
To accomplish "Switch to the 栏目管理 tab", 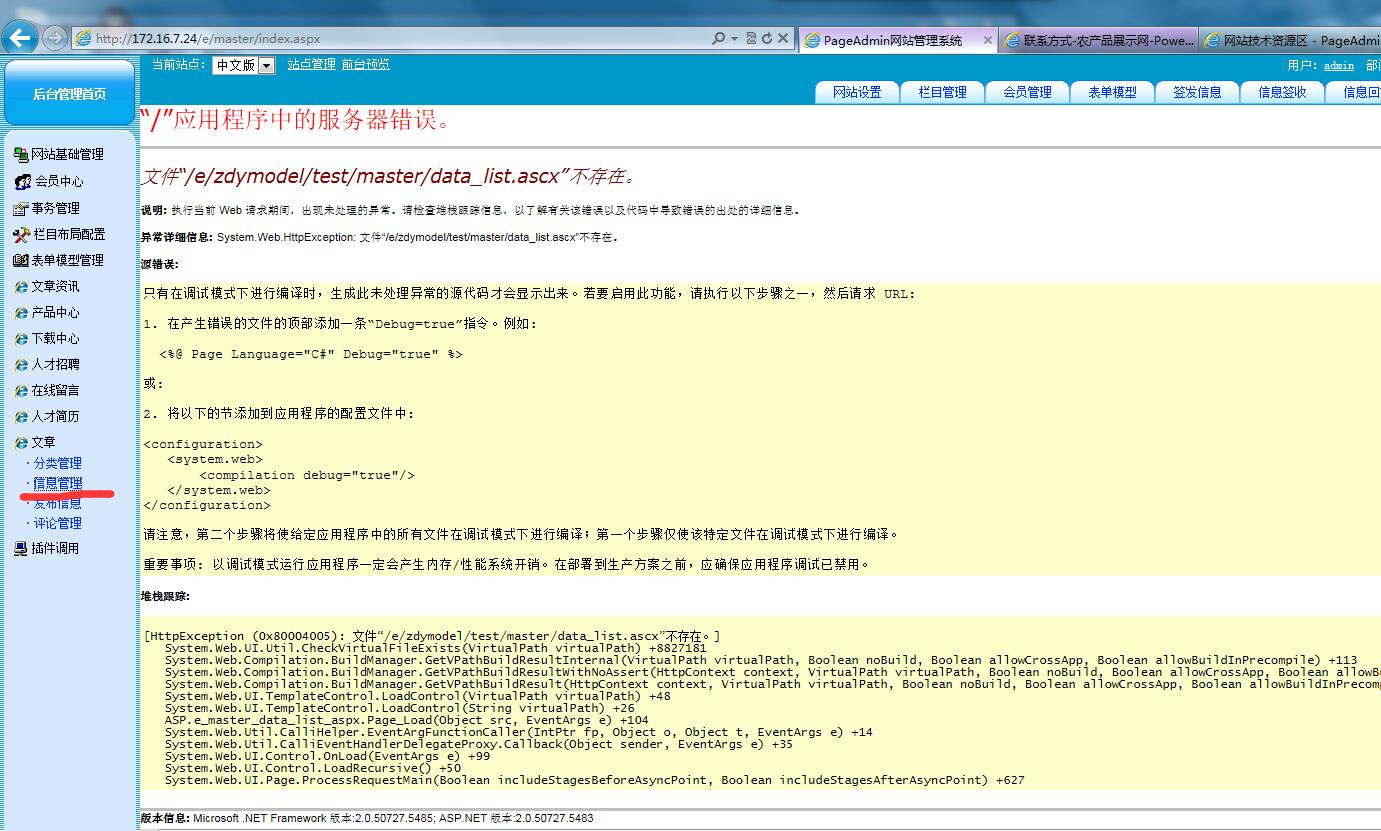I will pyautogui.click(x=942, y=92).
